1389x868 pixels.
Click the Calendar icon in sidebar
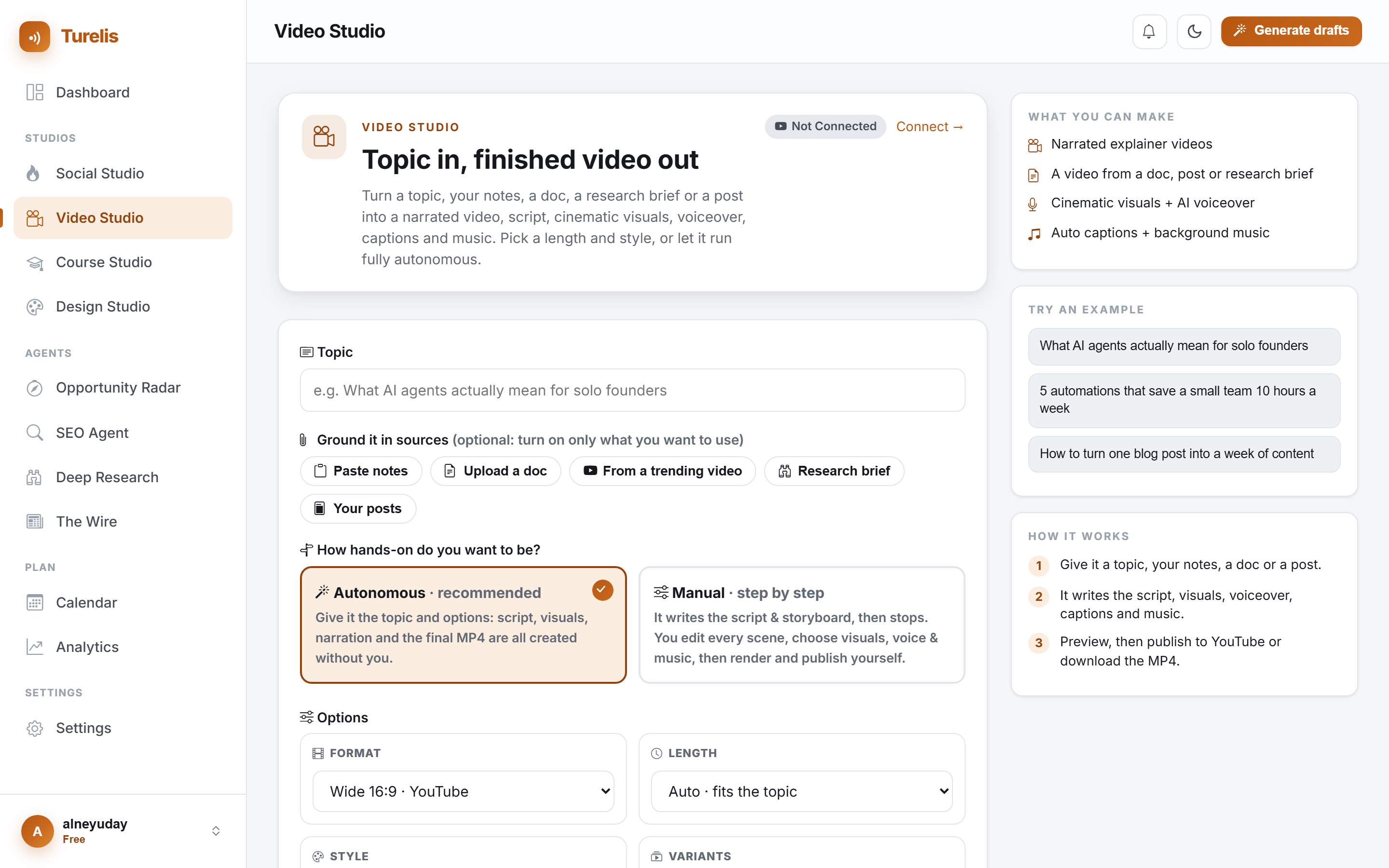tap(34, 603)
